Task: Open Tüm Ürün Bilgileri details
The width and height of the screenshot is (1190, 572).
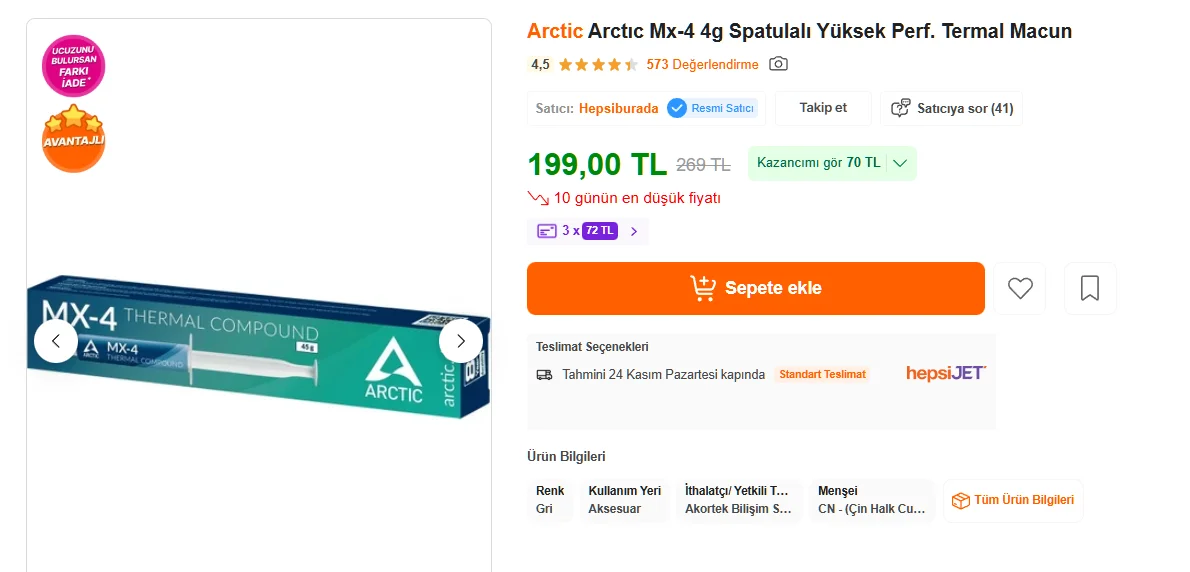Action: coord(1013,500)
